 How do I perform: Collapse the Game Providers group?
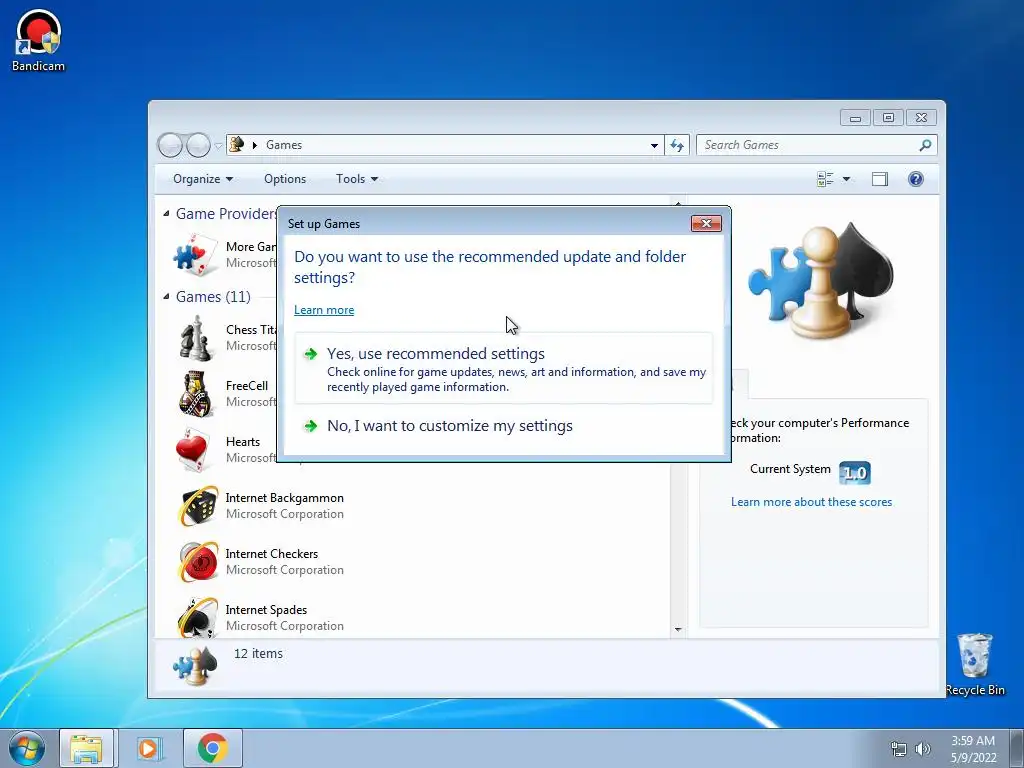click(166, 214)
